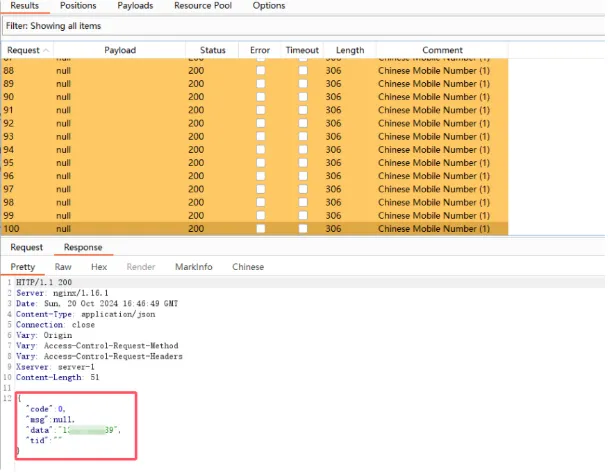Sort by the Request column header
Viewport: 608px width, 473px height.
tap(28, 50)
